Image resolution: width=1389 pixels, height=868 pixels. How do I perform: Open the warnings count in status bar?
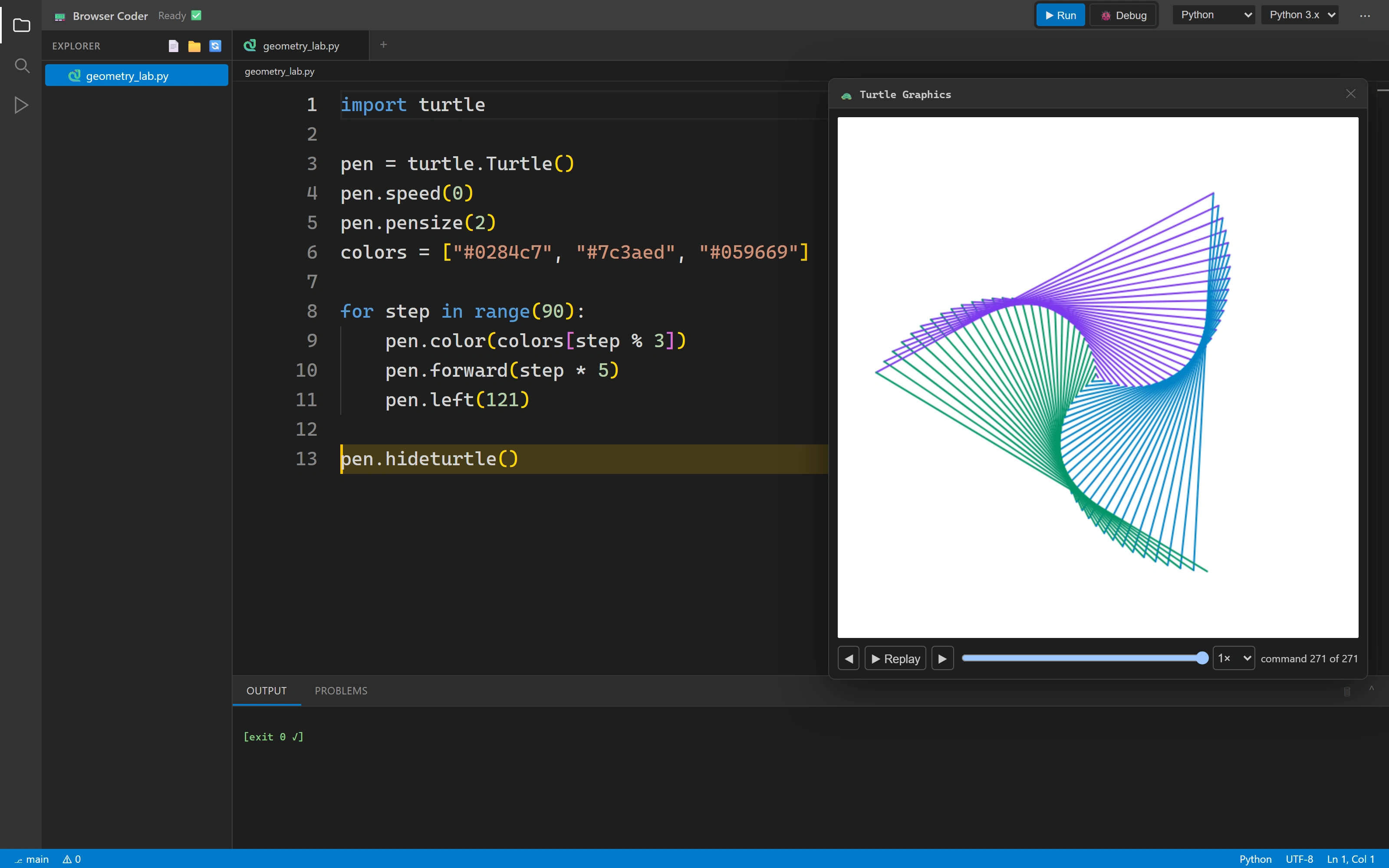72,859
